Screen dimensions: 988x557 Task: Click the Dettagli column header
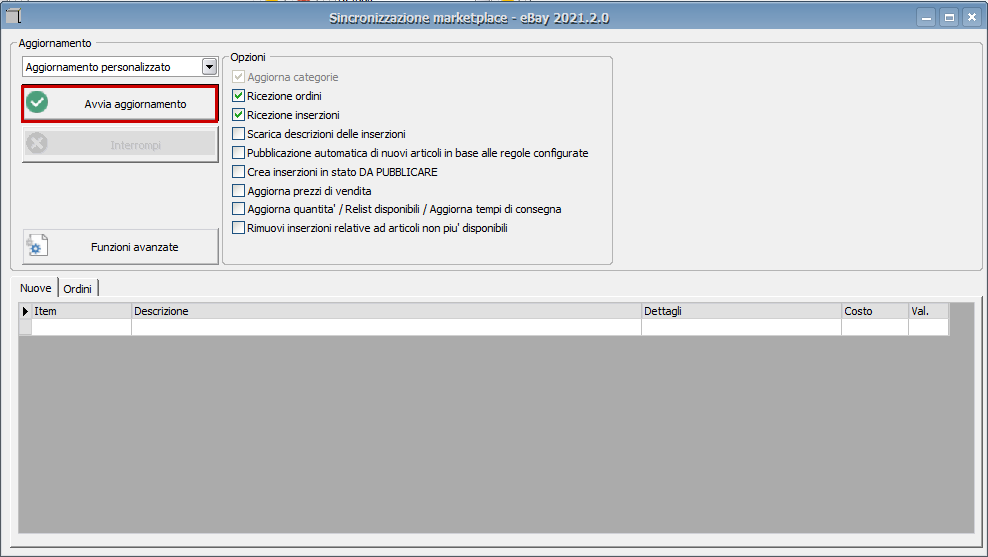click(x=742, y=311)
